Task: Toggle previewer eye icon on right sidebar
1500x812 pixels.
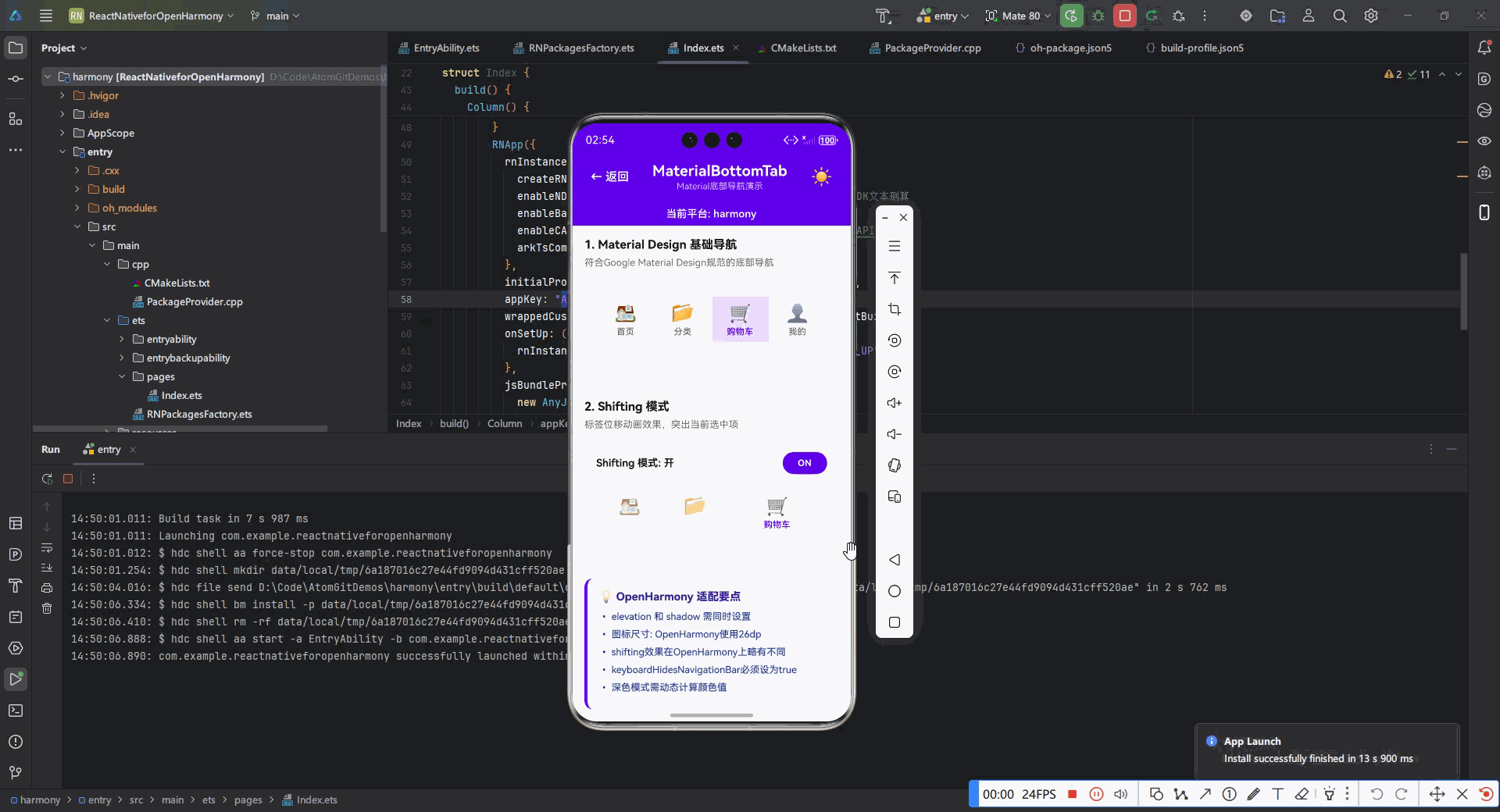Action: coord(1484,141)
